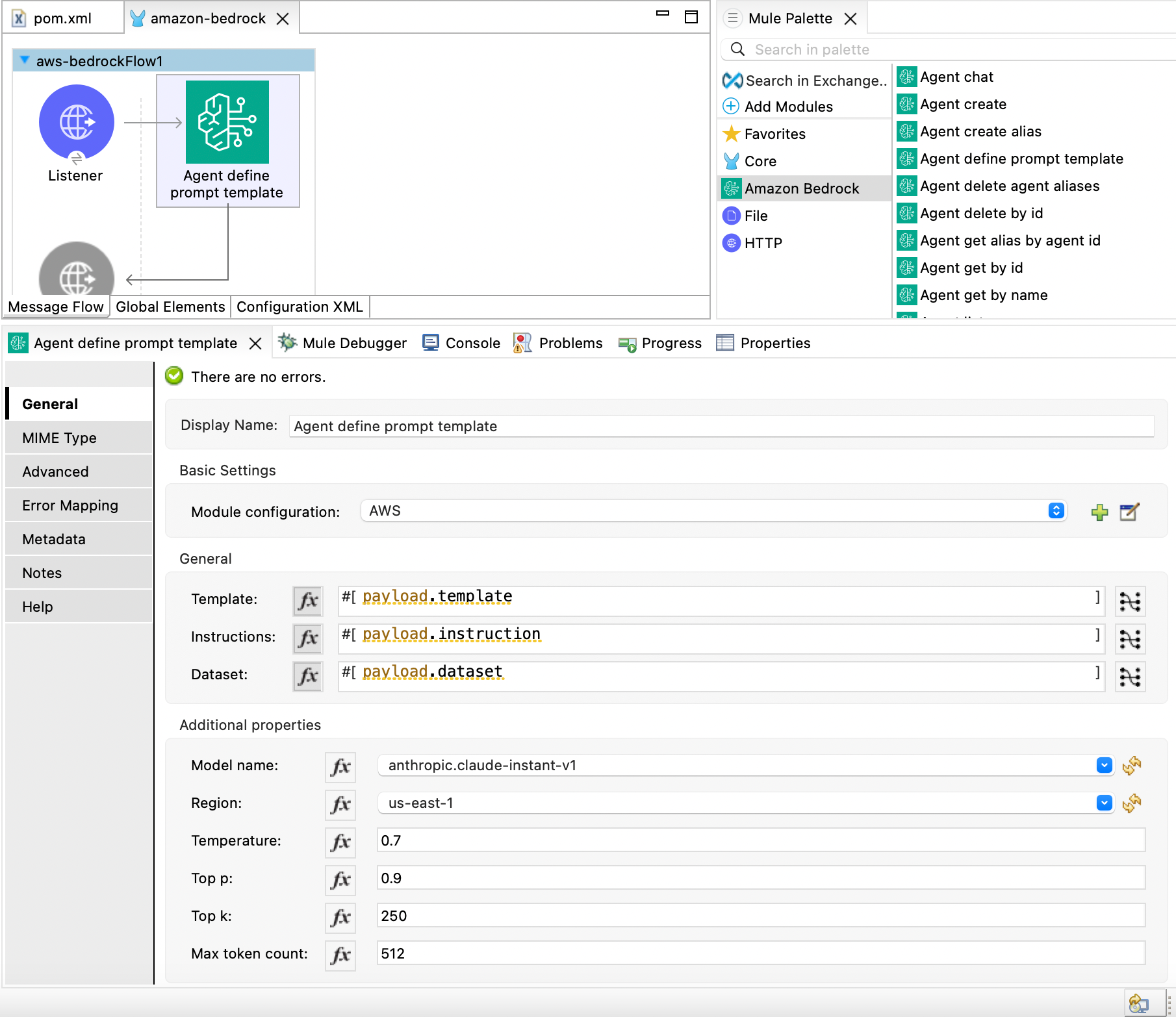The height and width of the screenshot is (1017, 1176).
Task: Close the Agent define prompt template view
Action: (256, 344)
